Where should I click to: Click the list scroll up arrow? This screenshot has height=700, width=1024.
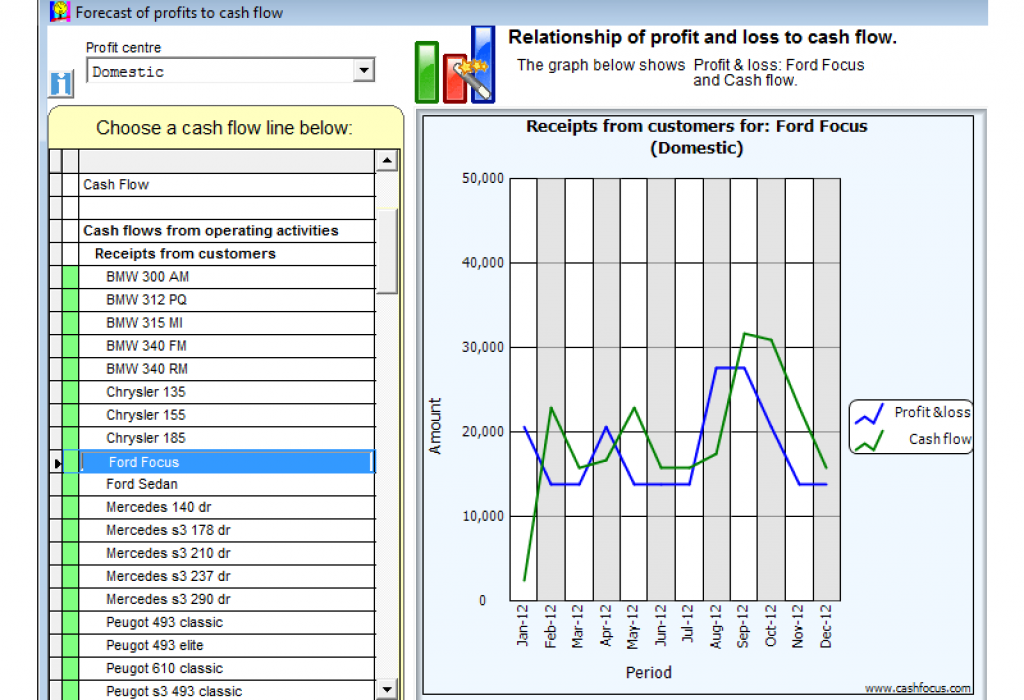(x=387, y=160)
